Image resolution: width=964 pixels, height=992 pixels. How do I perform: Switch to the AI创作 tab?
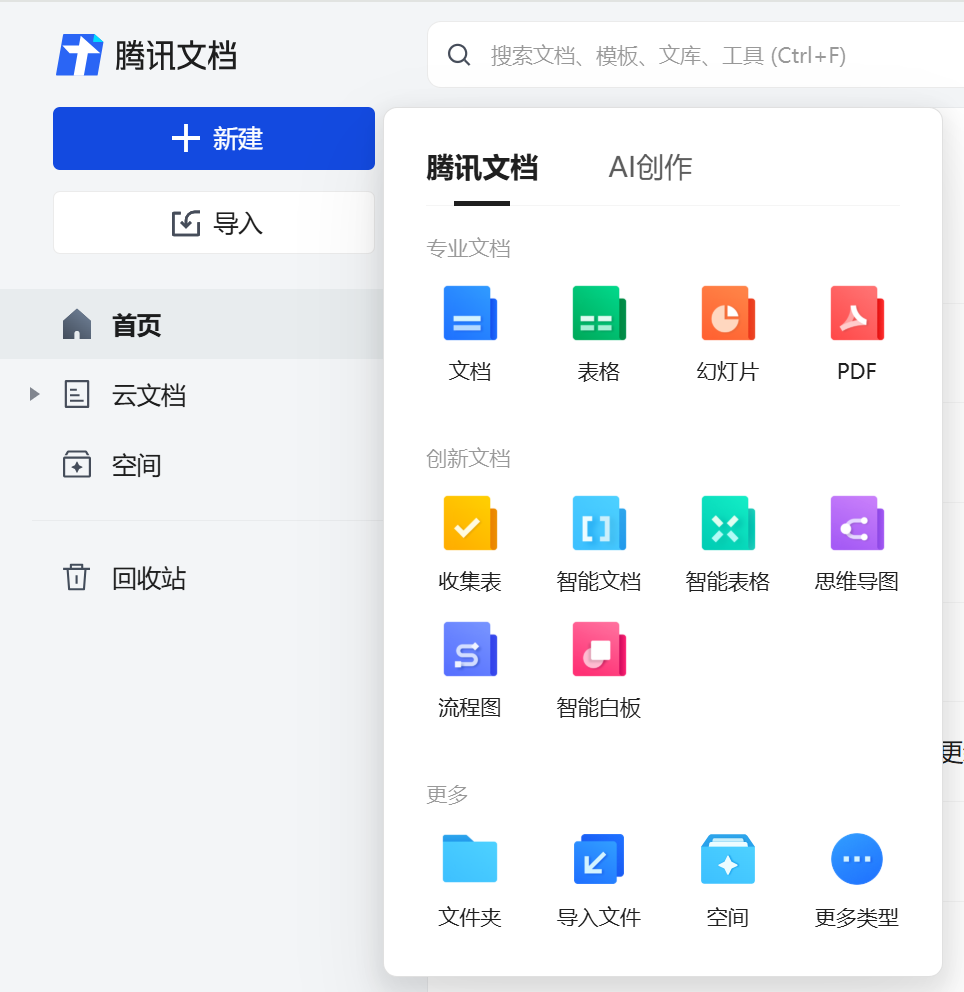coord(650,168)
